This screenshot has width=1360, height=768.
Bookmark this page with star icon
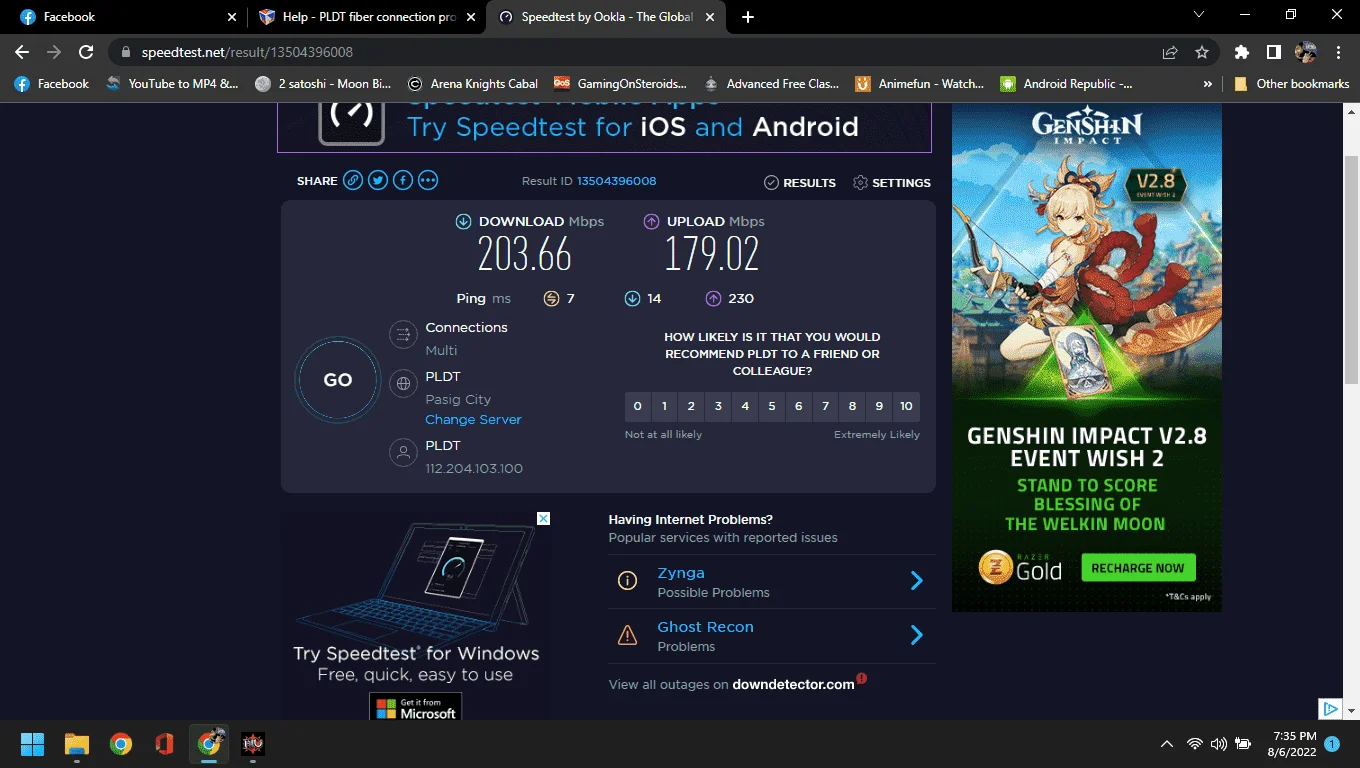tap(1202, 52)
